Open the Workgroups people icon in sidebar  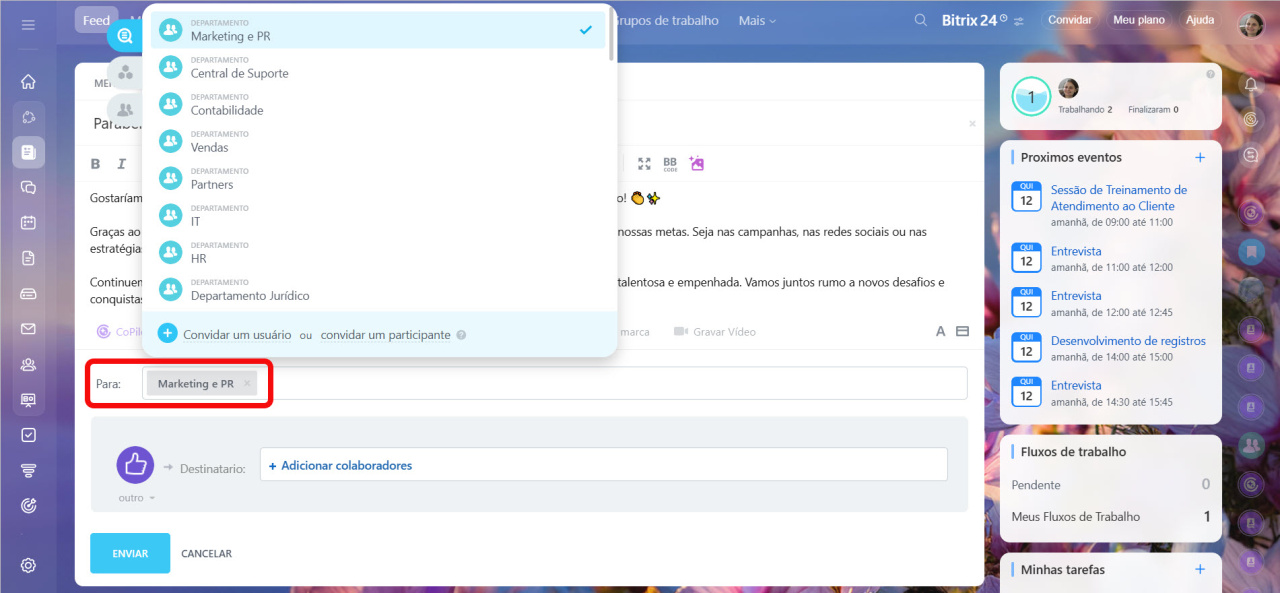pyautogui.click(x=28, y=364)
